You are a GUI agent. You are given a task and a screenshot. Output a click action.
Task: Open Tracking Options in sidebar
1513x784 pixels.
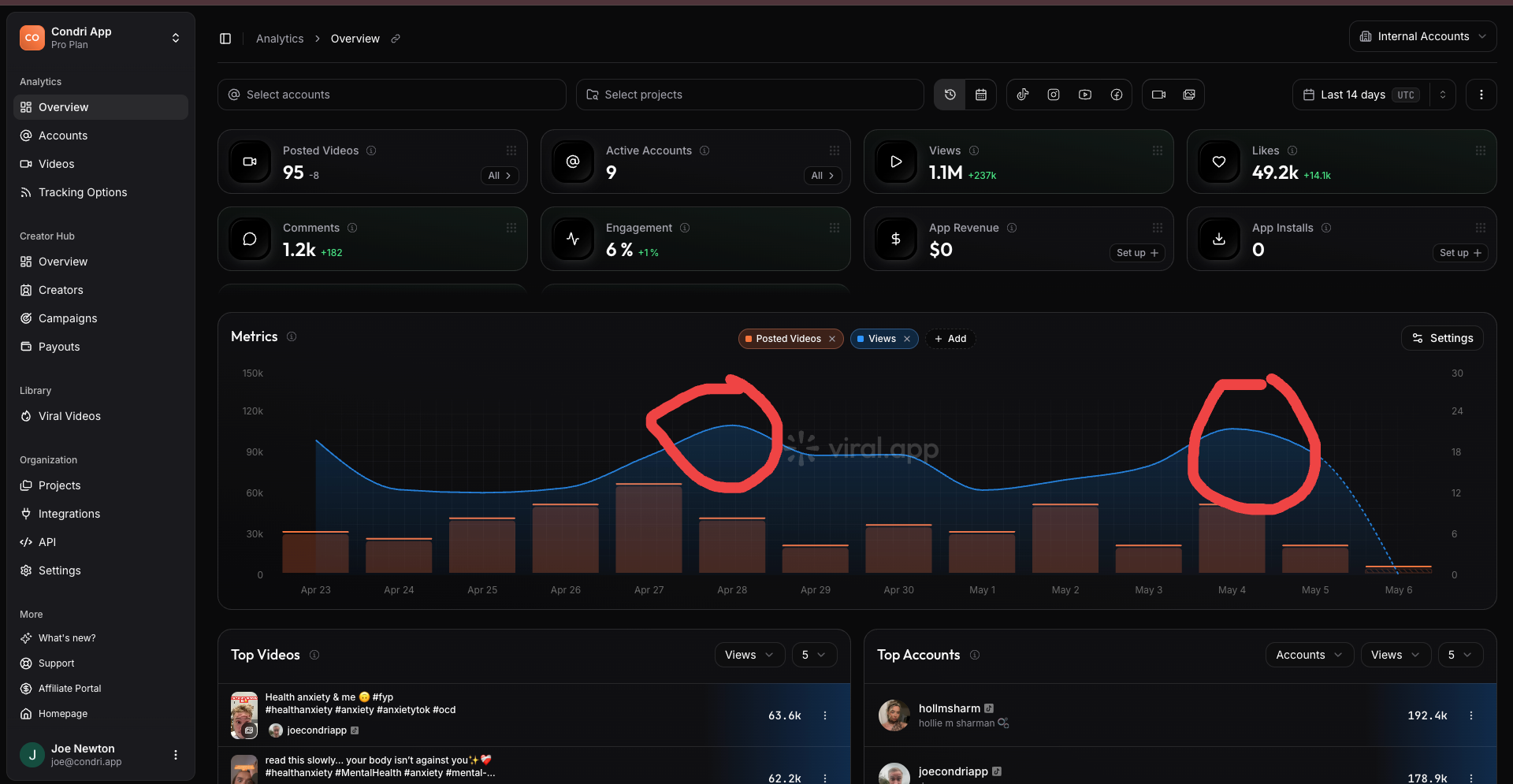click(x=101, y=192)
